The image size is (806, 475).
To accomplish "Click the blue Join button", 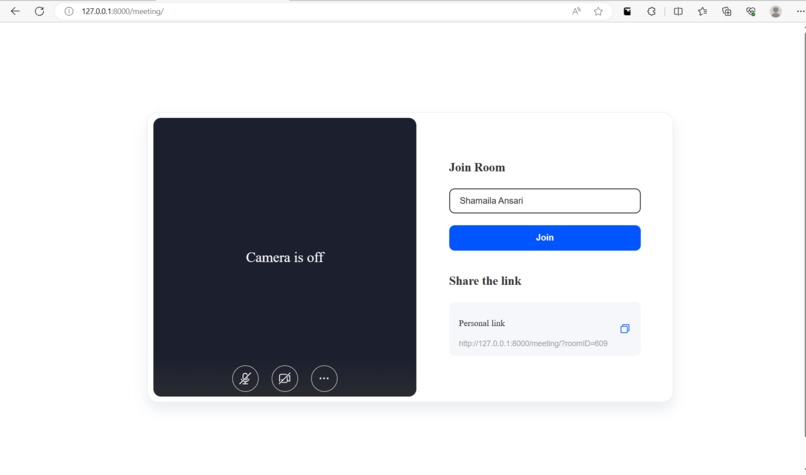I will (545, 238).
